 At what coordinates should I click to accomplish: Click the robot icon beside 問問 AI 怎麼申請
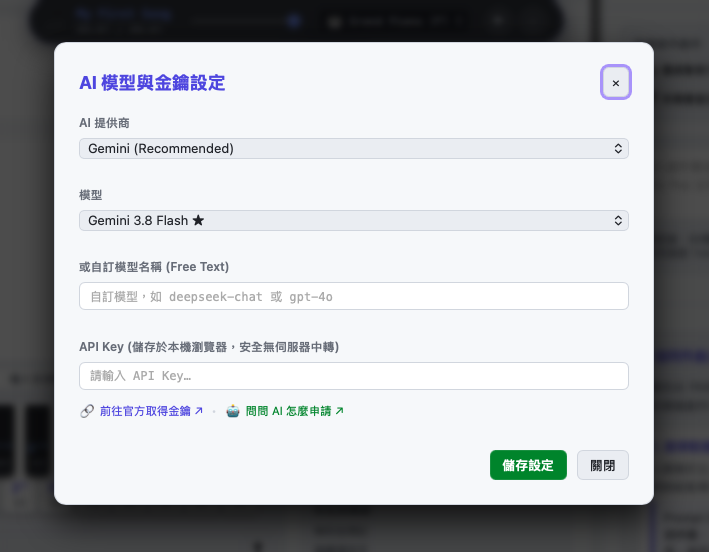[233, 411]
